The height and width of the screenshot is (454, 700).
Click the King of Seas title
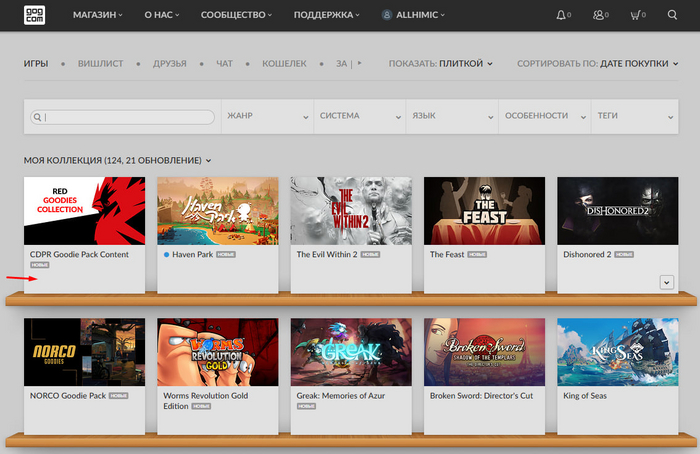(x=585, y=396)
